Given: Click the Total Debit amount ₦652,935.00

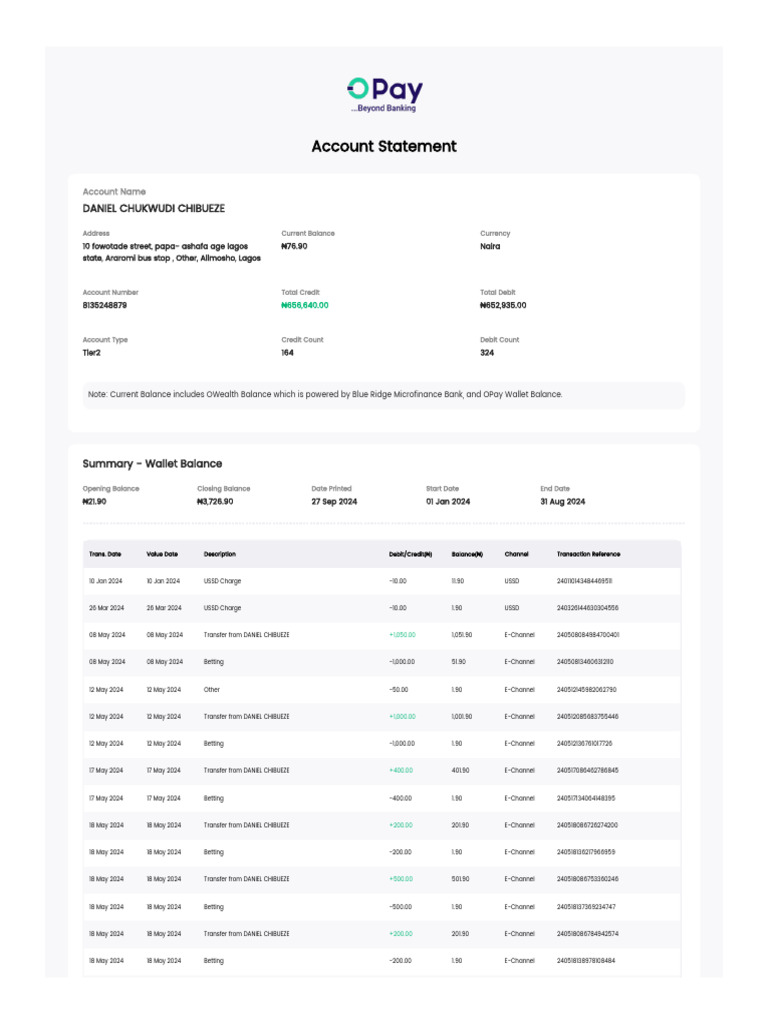Looking at the screenshot, I should tap(503, 305).
